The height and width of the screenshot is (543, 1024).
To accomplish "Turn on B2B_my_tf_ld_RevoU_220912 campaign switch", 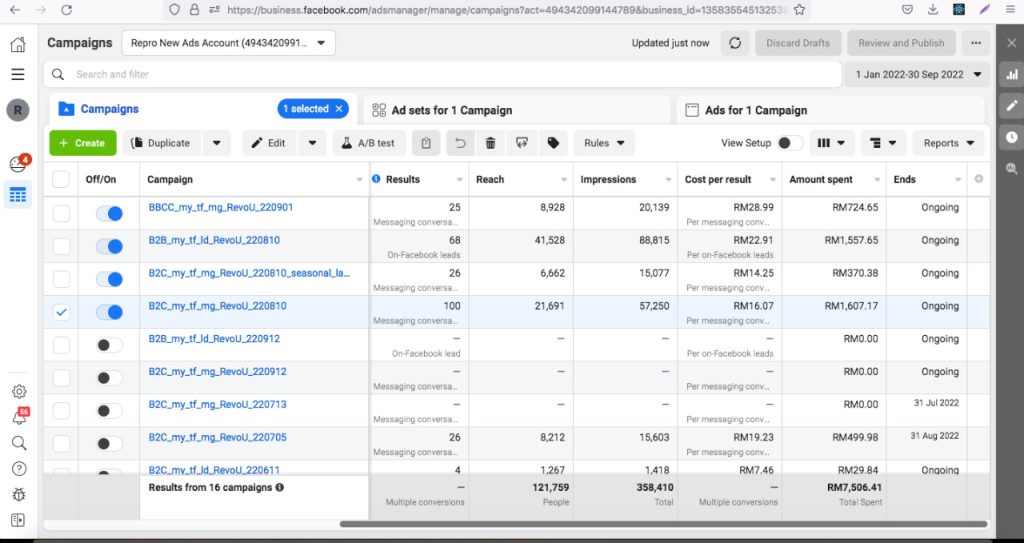I will tap(109, 345).
